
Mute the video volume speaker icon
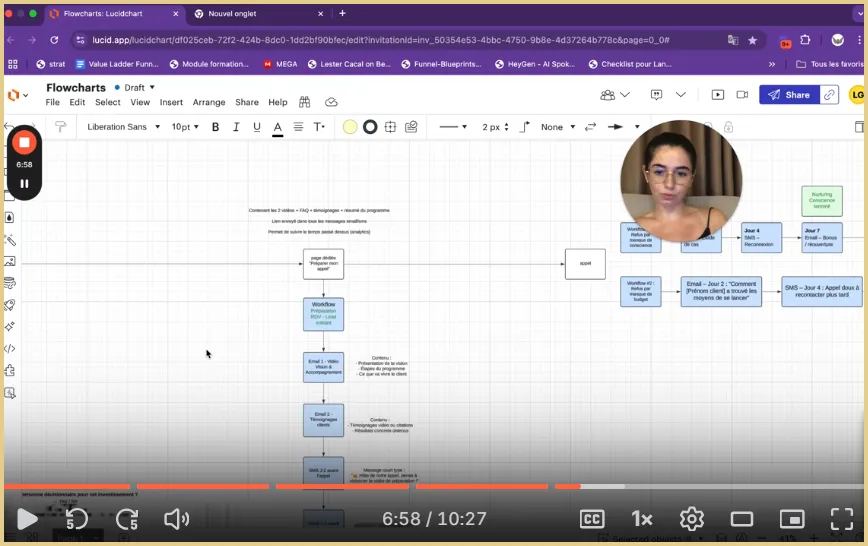(x=177, y=519)
